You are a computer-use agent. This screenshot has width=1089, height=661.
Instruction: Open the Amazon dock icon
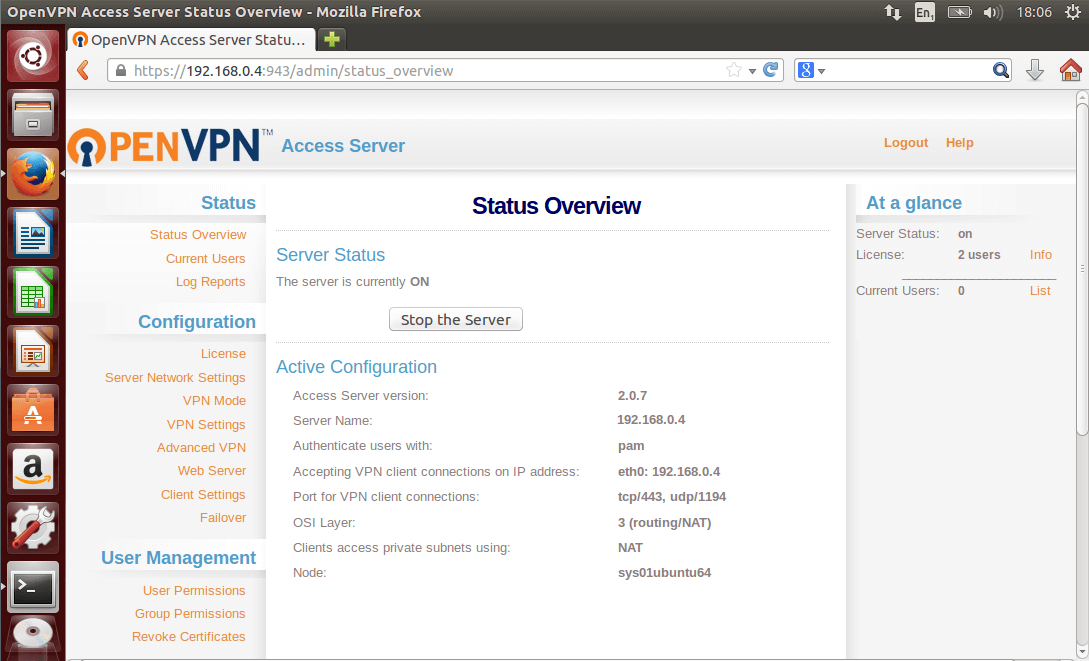[x=33, y=469]
